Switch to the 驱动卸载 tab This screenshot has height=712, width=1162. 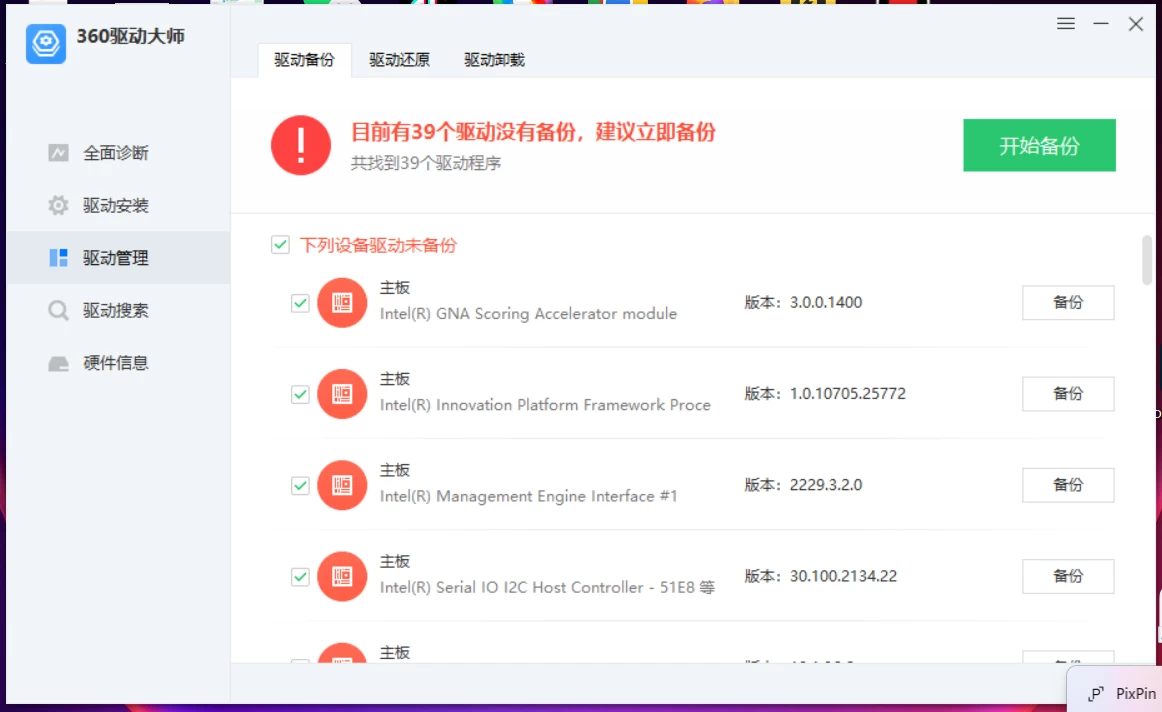tap(494, 60)
